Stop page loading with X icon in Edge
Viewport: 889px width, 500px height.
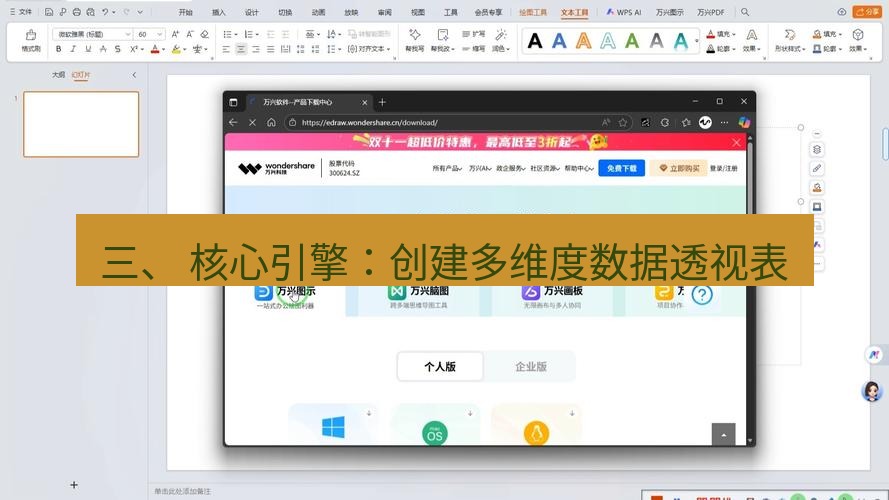[252, 122]
